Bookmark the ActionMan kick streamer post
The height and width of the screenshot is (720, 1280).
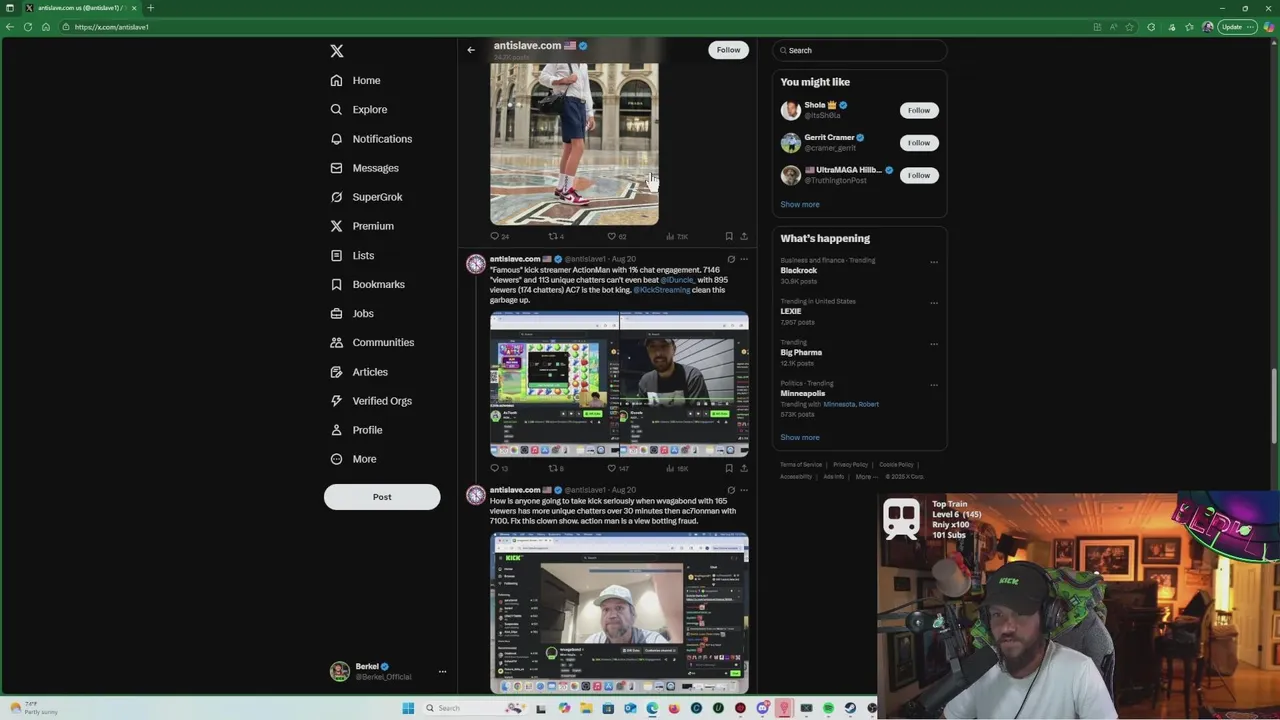[729, 468]
